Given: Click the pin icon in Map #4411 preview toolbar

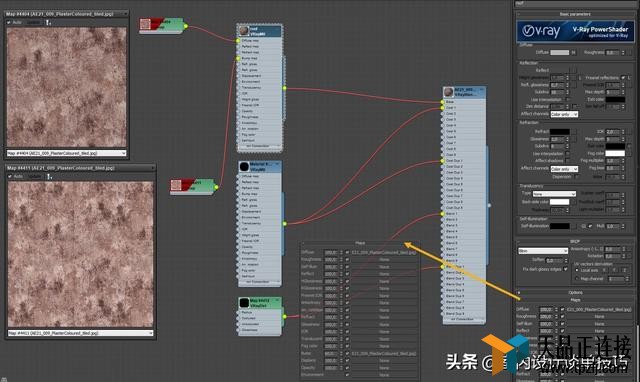Looking at the screenshot, I should pos(49,176).
